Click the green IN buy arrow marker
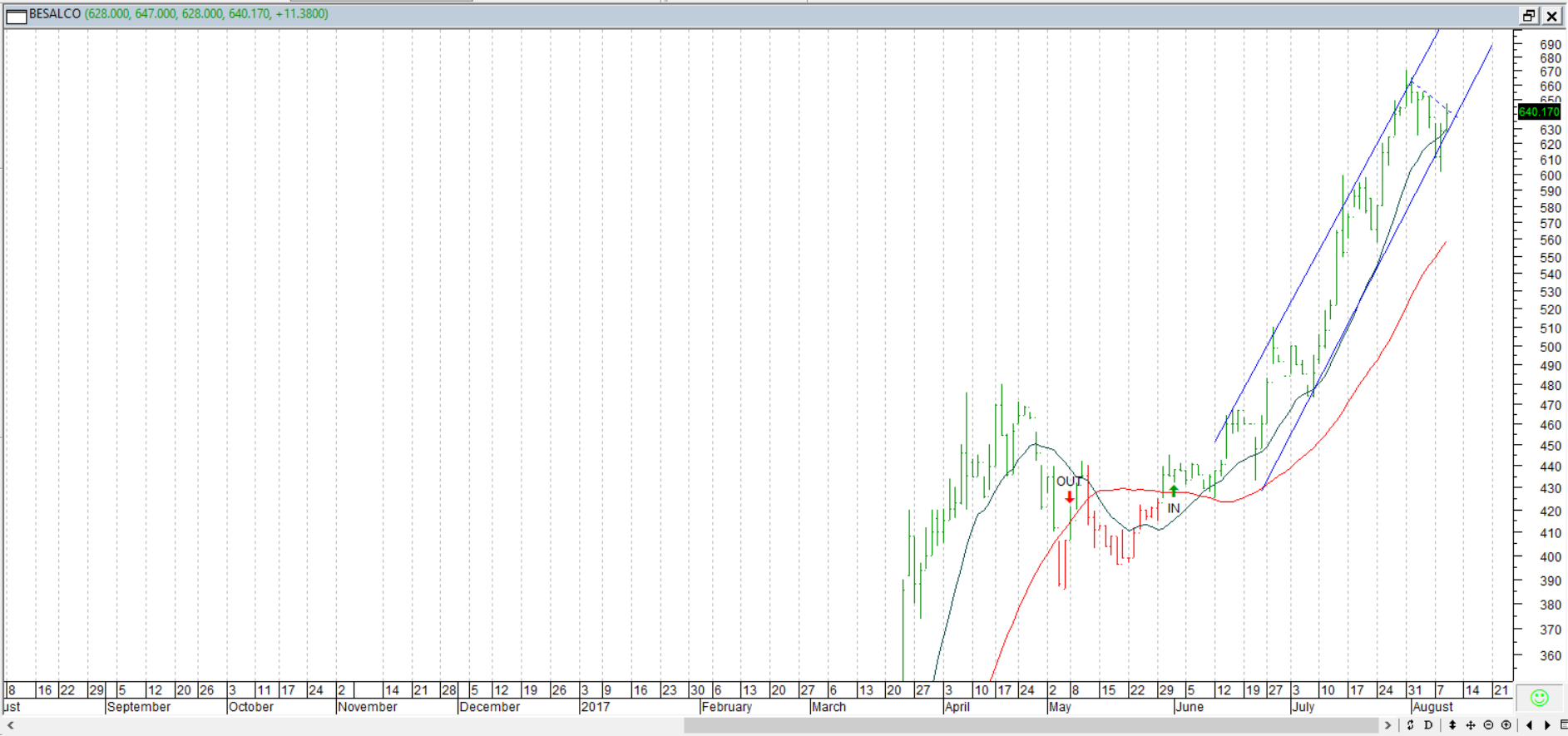 coord(1174,491)
